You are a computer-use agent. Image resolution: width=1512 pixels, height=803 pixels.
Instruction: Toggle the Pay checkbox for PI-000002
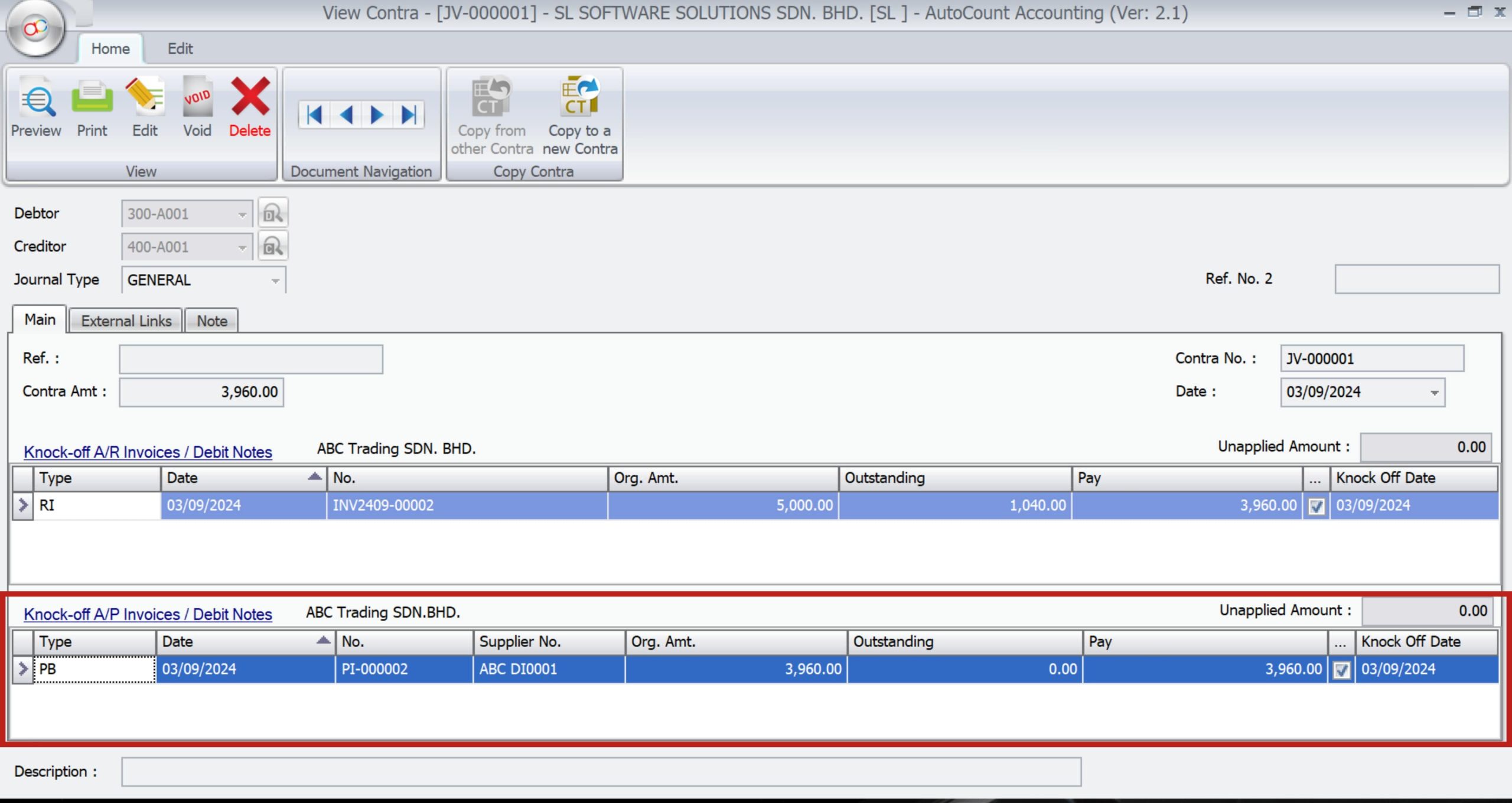[1341, 669]
